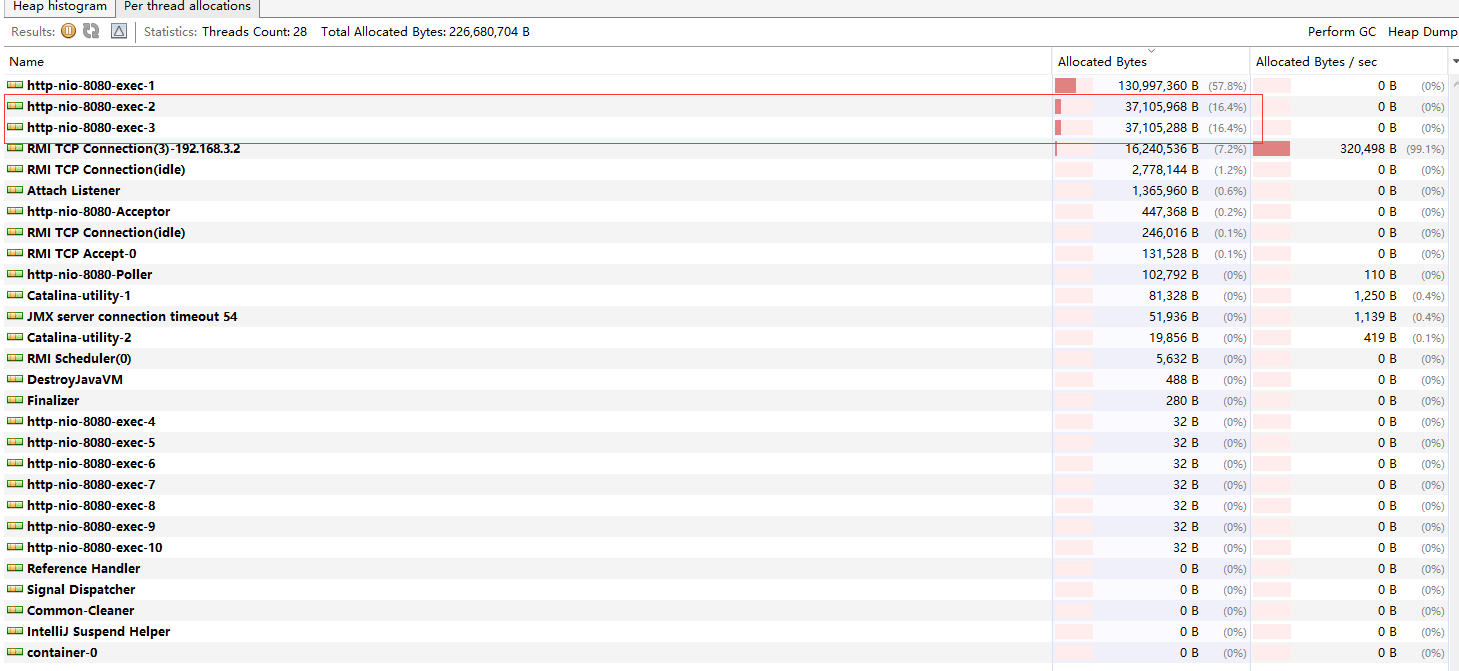This screenshot has height=671, width=1459.
Task: Select the http-nio-8080-exec-9 thread row name
Action: pos(91,526)
